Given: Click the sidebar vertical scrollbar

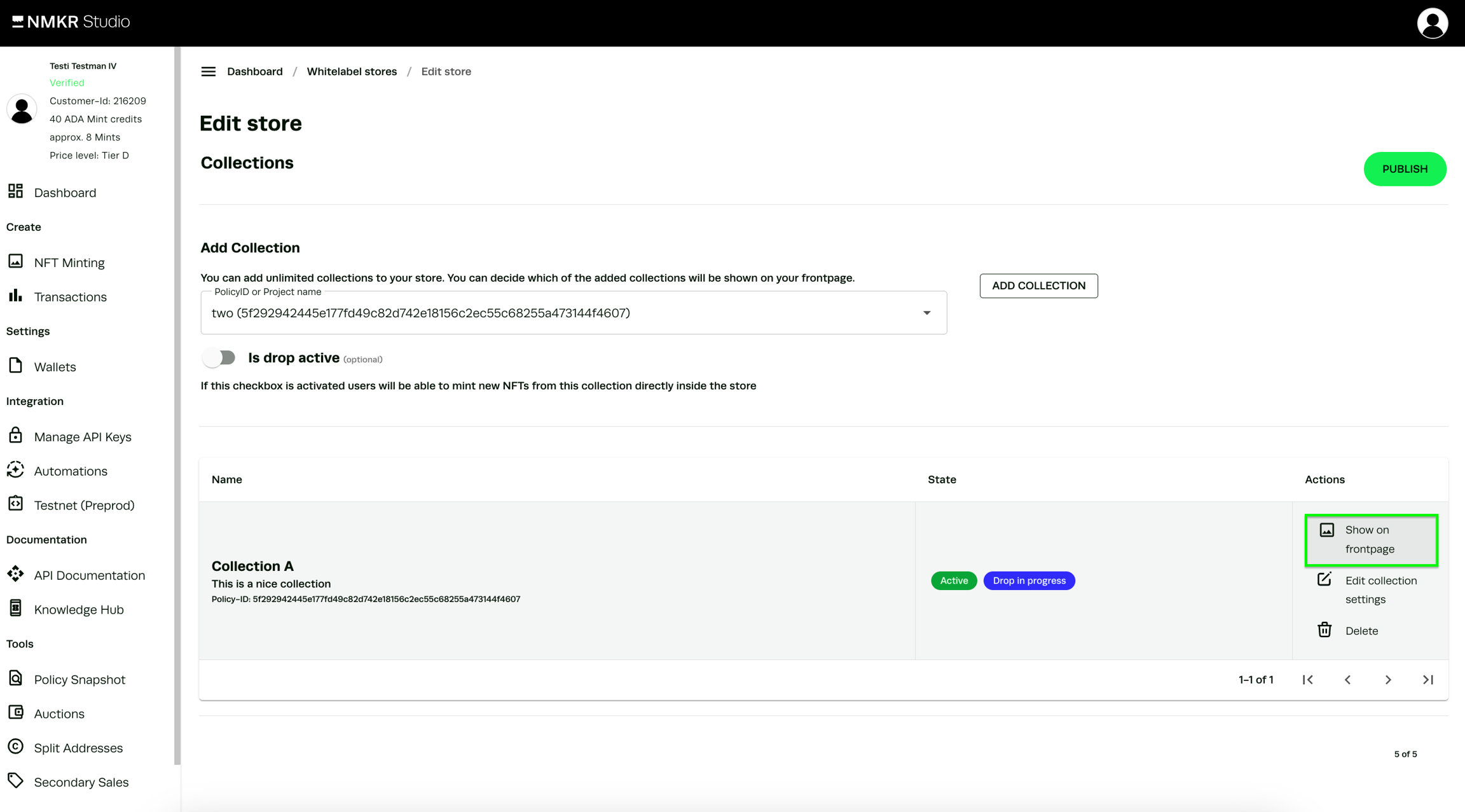Looking at the screenshot, I should (x=177, y=407).
